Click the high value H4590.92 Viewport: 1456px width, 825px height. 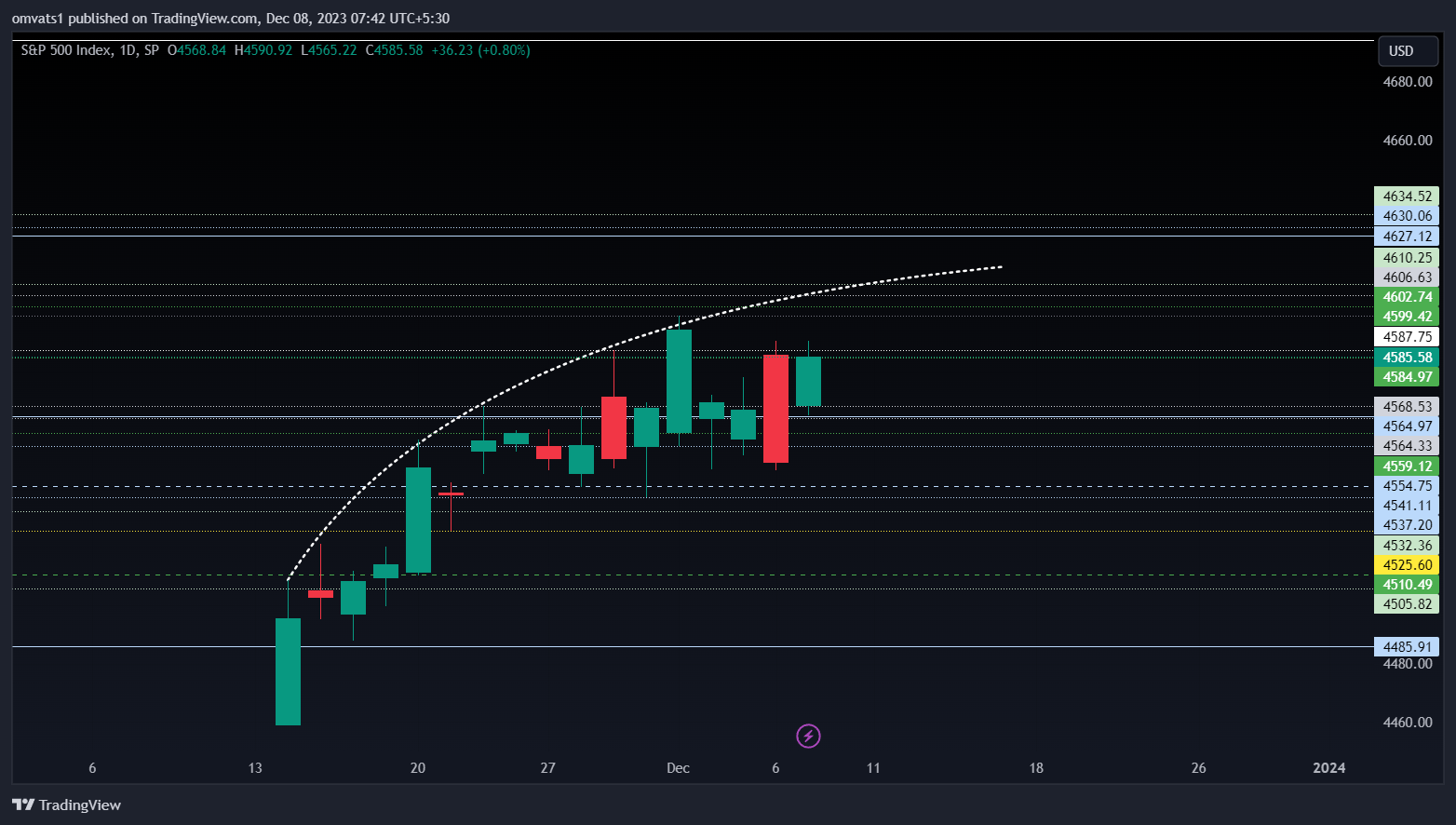(263, 50)
